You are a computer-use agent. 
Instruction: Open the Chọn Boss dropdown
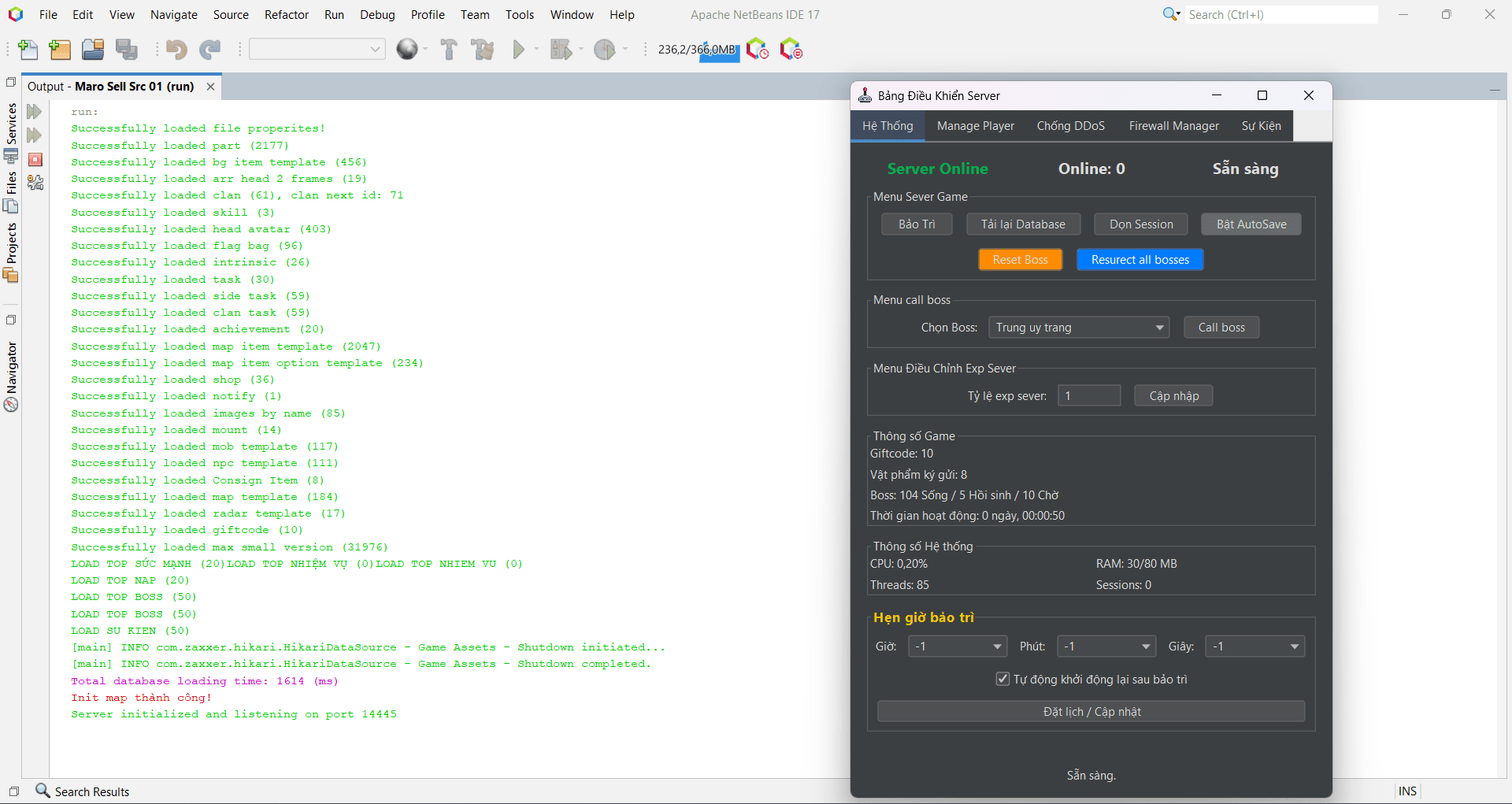coord(1079,328)
